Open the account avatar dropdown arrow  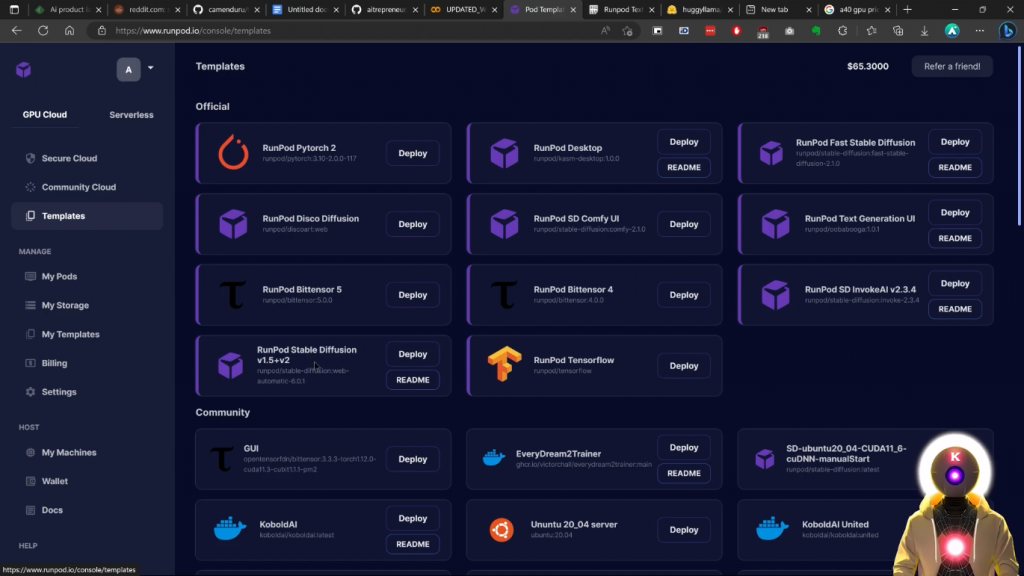(150, 69)
